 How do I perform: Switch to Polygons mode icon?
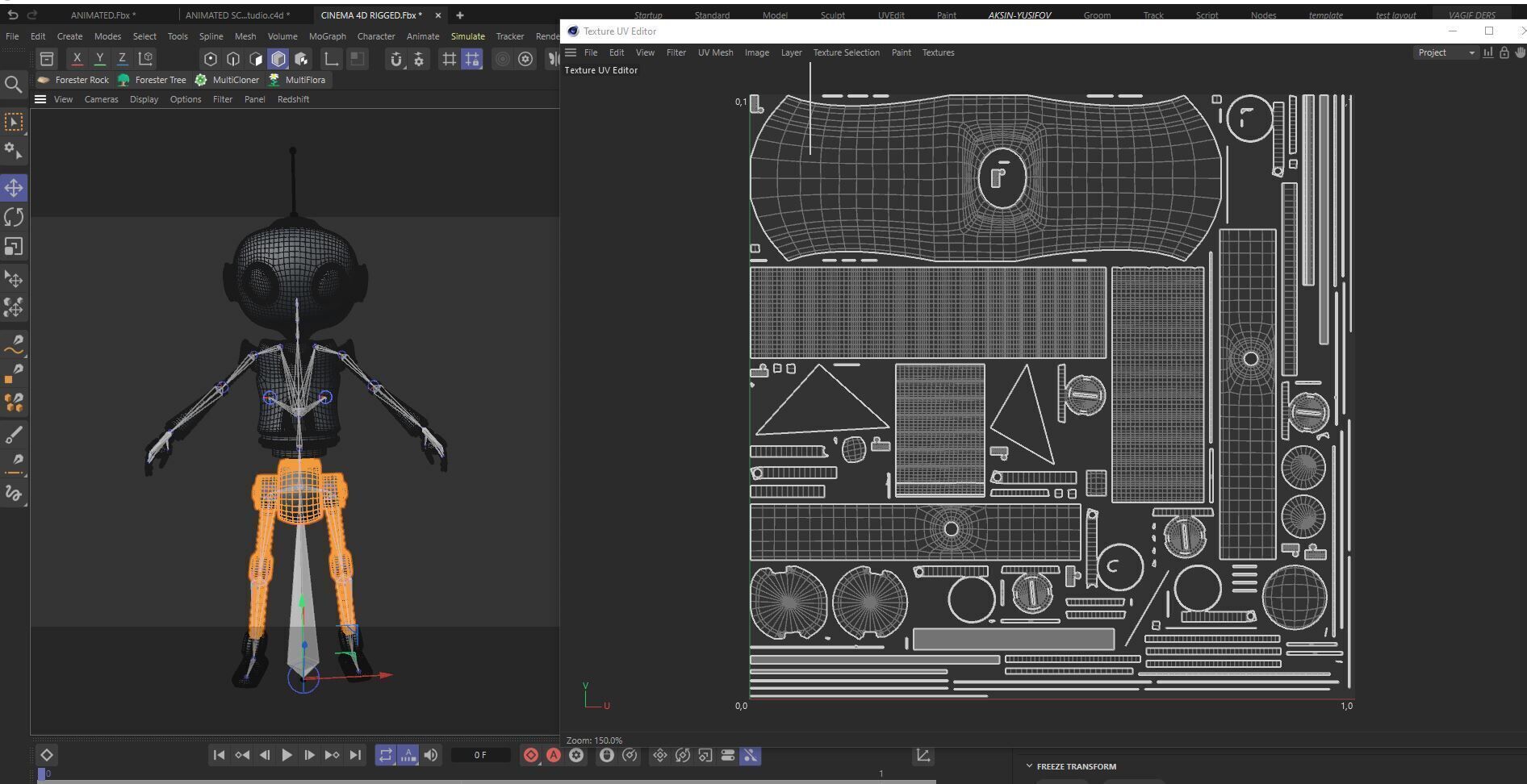(x=256, y=59)
